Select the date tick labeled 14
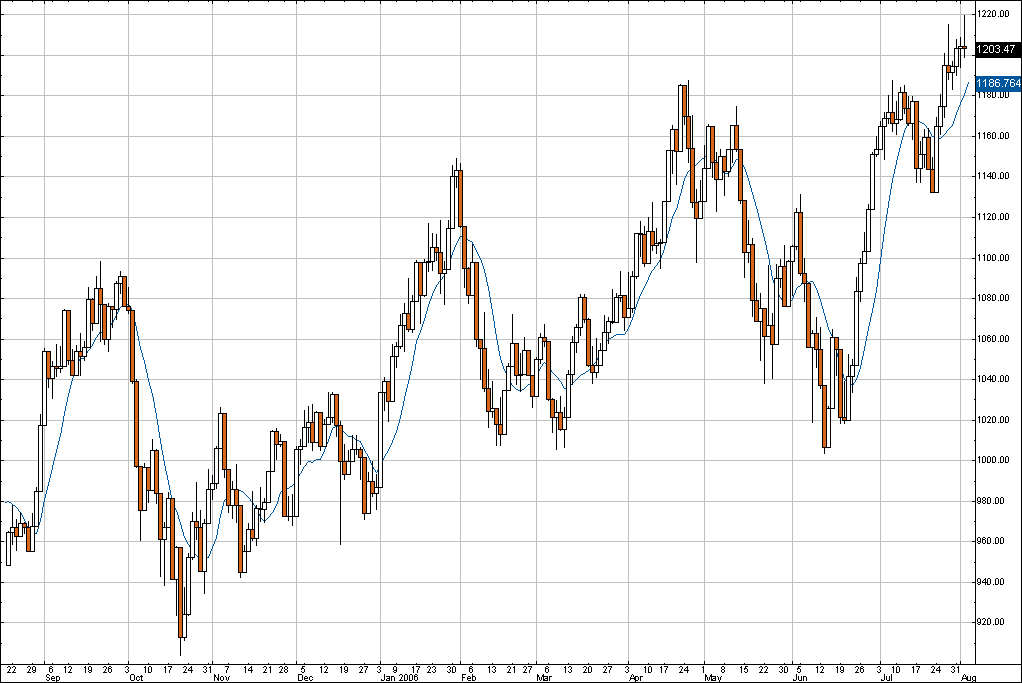The image size is (1022, 683). click(248, 669)
